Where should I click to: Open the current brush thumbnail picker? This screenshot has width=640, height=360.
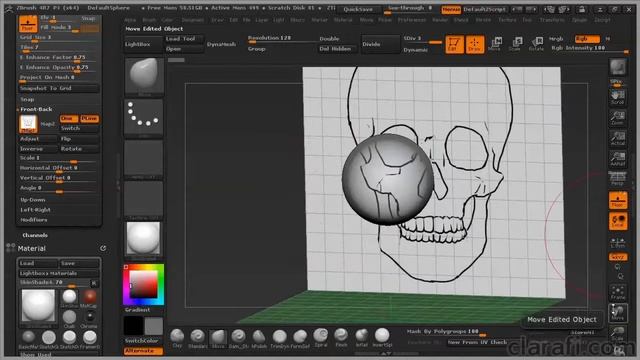point(144,77)
